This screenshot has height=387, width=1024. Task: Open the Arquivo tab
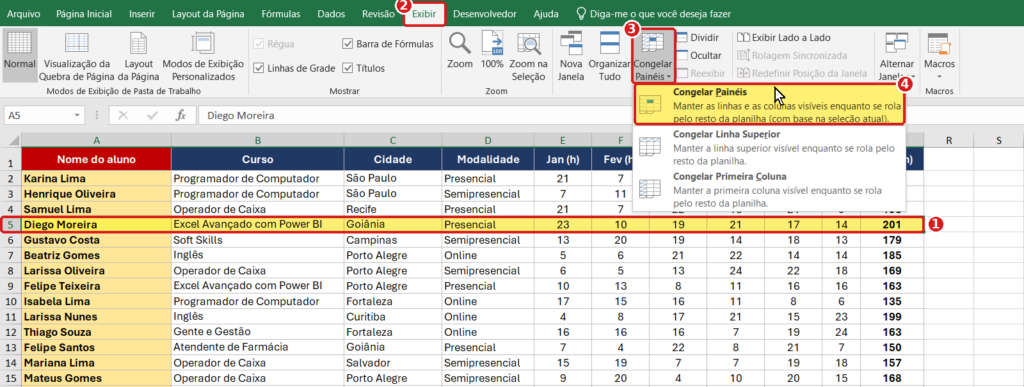click(x=23, y=13)
